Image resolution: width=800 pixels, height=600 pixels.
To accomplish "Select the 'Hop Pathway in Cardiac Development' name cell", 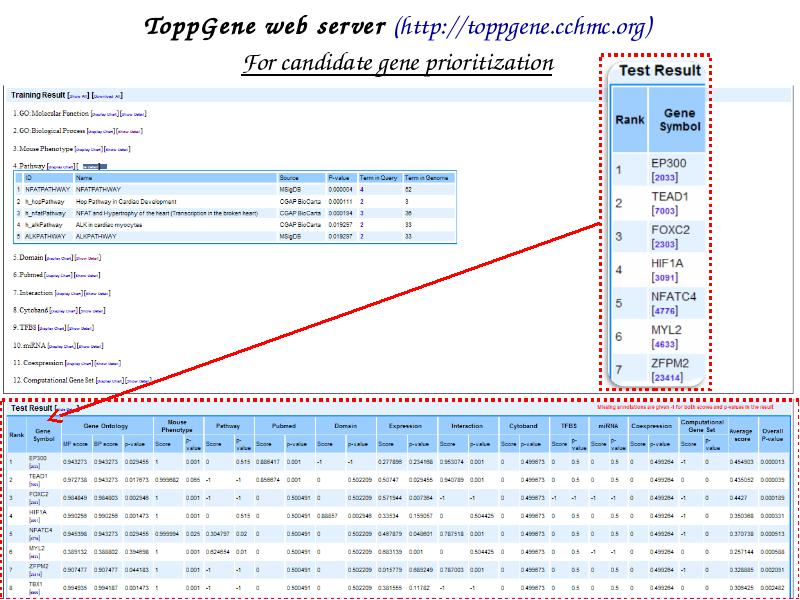I will pyautogui.click(x=127, y=202).
